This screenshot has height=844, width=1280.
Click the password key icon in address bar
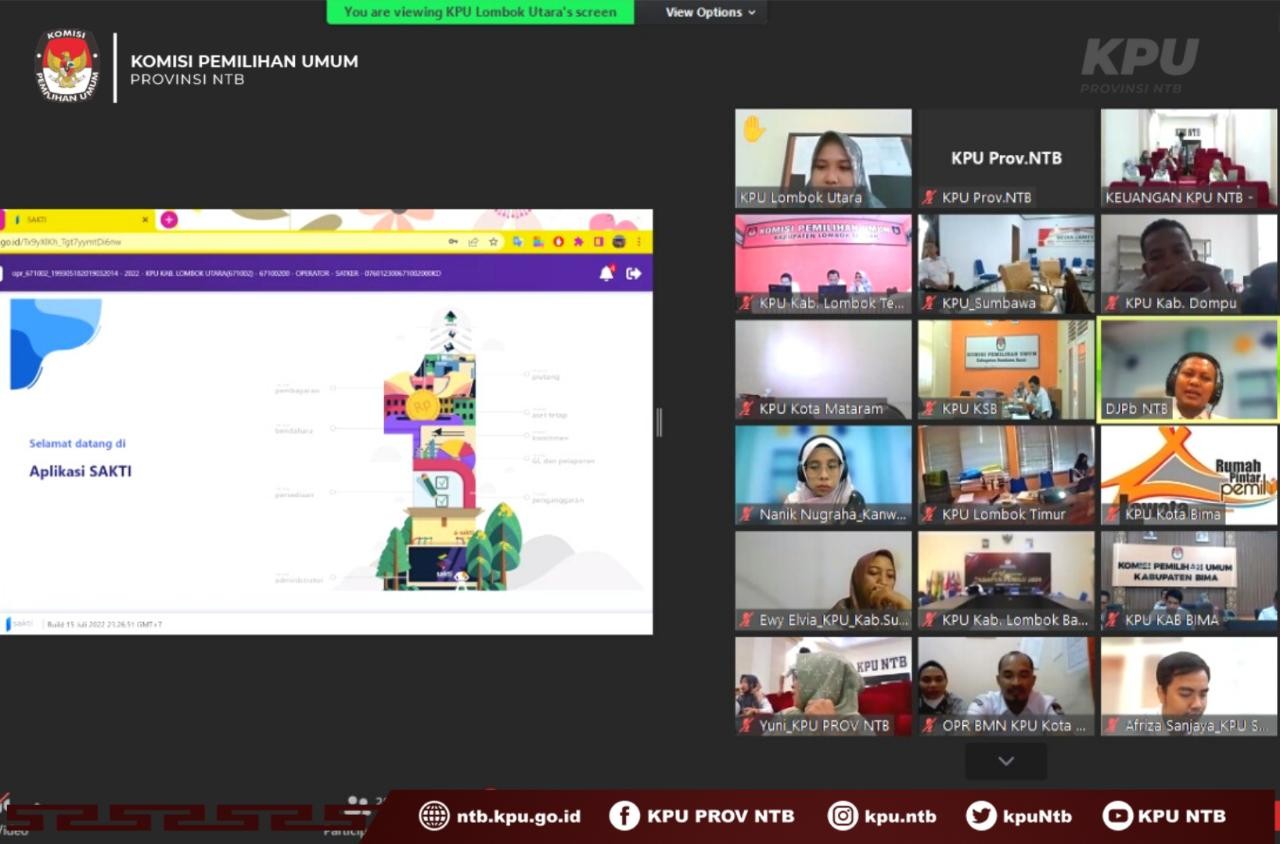[x=453, y=242]
